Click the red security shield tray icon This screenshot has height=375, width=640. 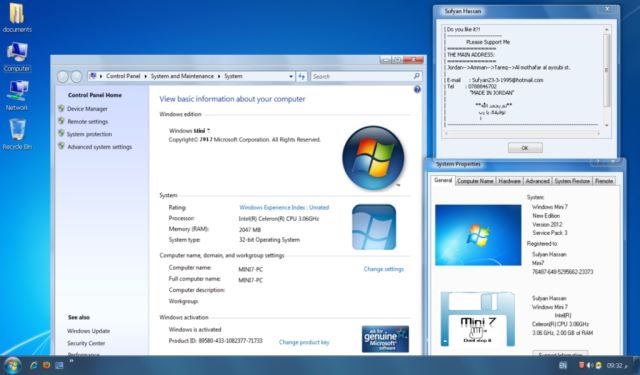[582, 365]
